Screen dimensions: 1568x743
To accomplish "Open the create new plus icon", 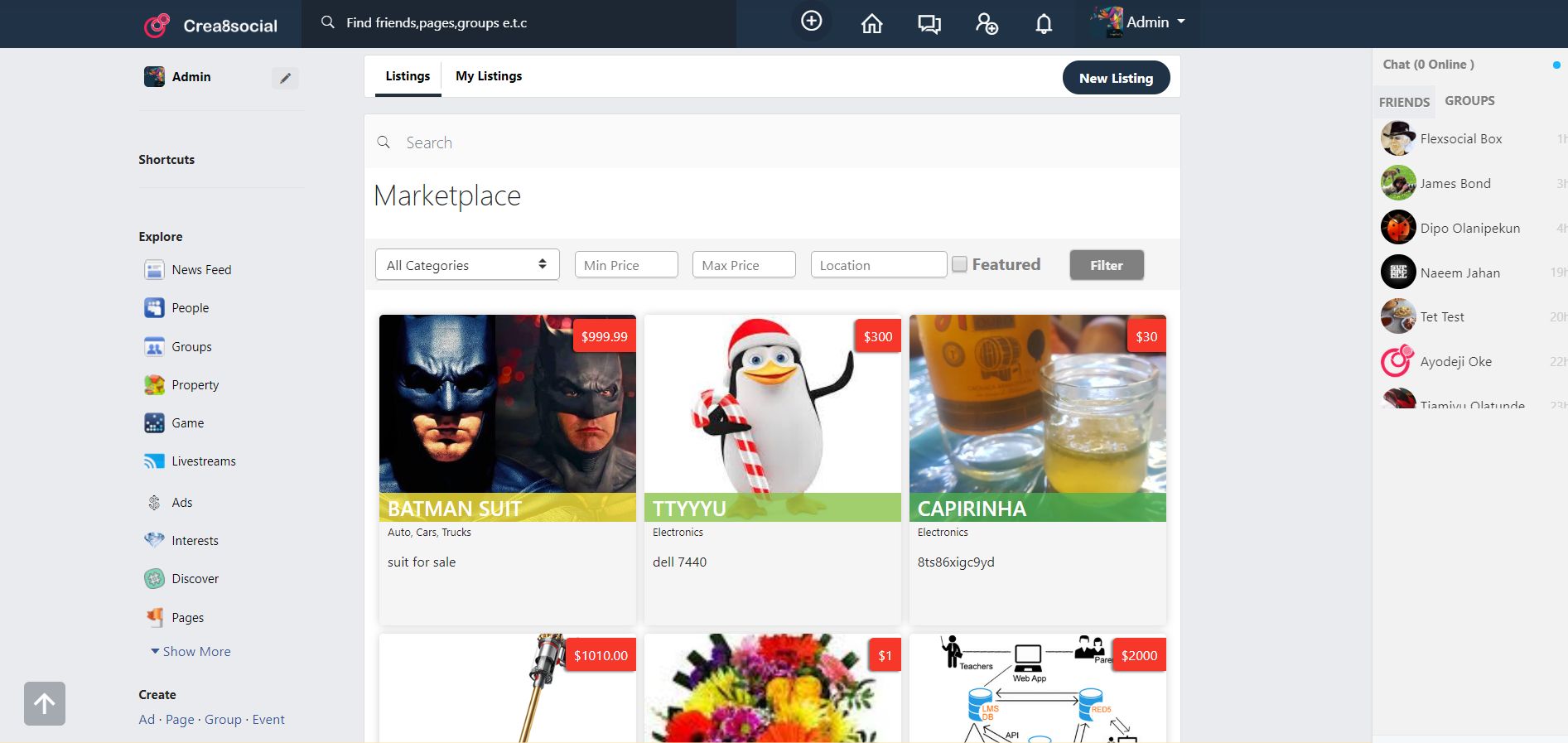I will click(x=812, y=22).
